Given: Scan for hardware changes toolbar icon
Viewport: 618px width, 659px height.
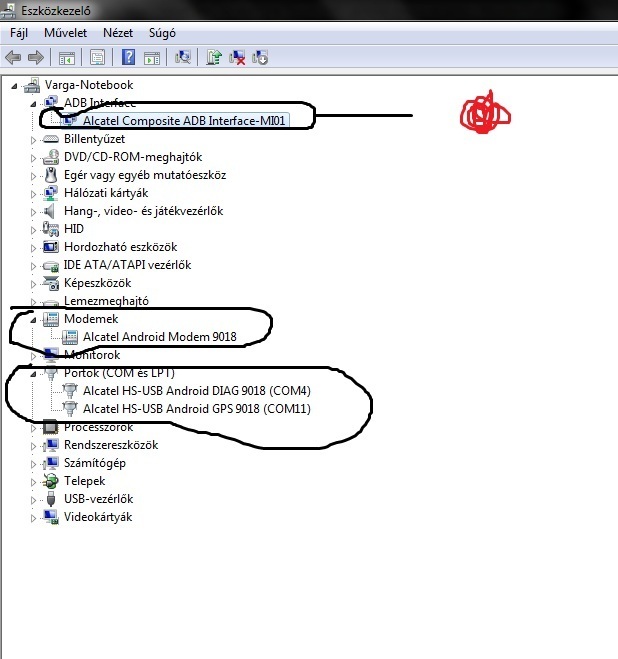Looking at the screenshot, I should coord(183,57).
